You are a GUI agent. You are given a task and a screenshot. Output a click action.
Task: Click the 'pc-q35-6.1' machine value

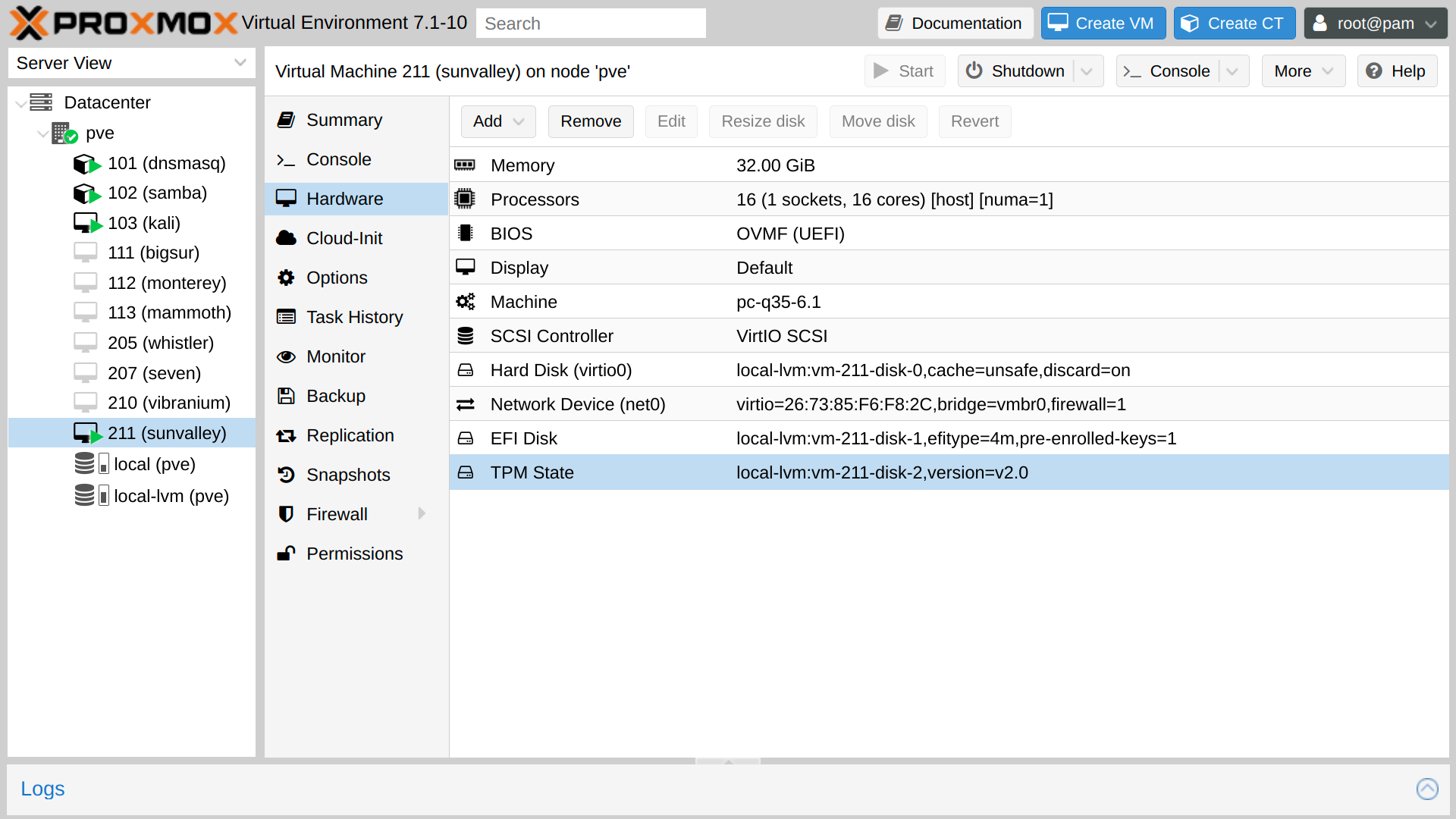tap(778, 302)
